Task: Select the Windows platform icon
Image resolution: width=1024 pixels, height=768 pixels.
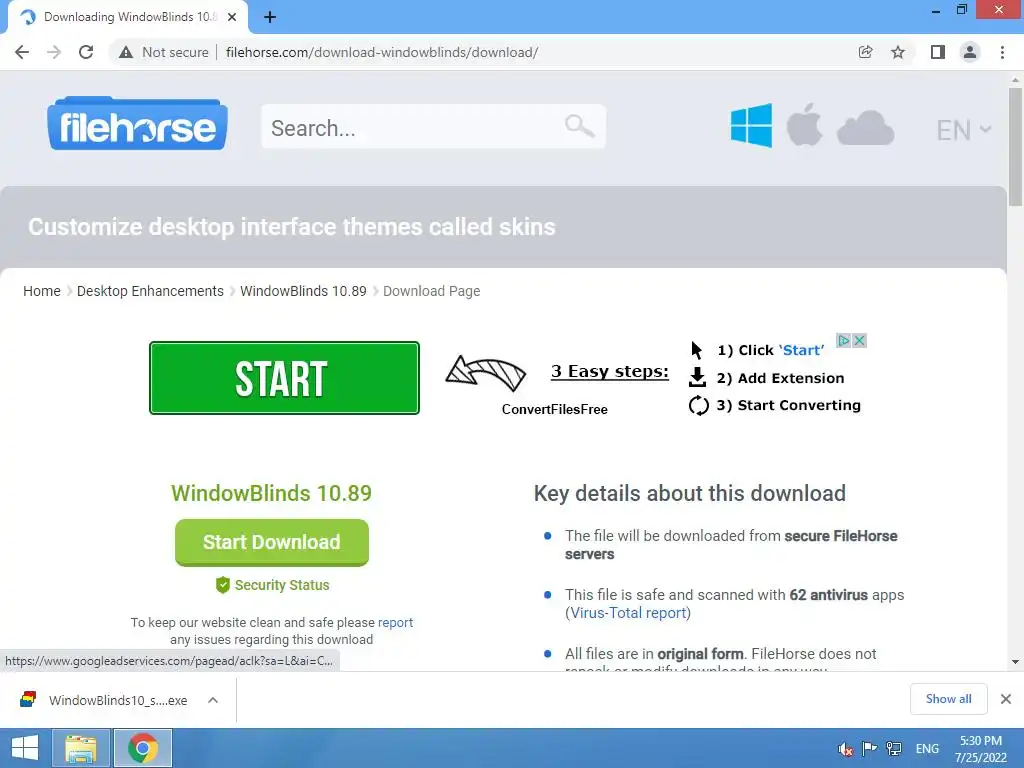Action: click(751, 125)
